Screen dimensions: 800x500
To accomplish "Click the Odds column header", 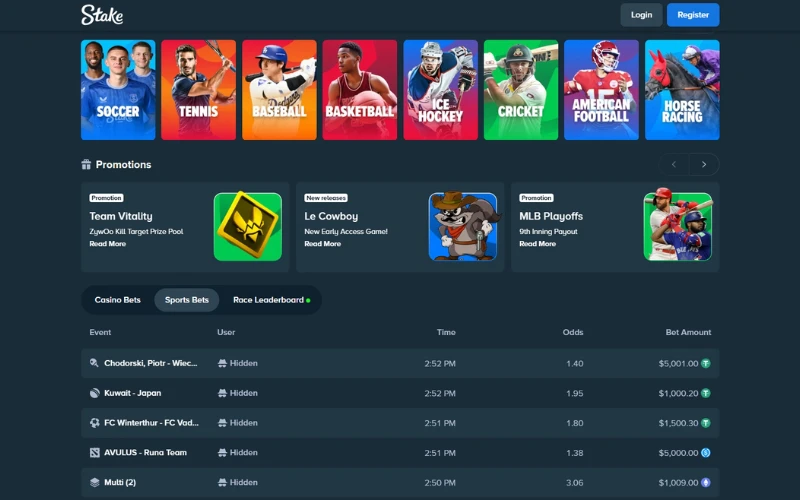I will tap(573, 332).
